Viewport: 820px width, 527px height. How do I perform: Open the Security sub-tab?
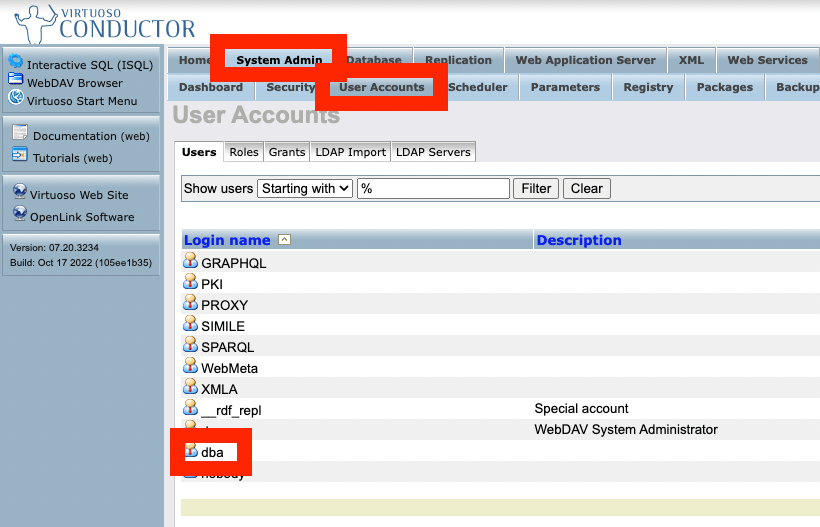tap(291, 87)
